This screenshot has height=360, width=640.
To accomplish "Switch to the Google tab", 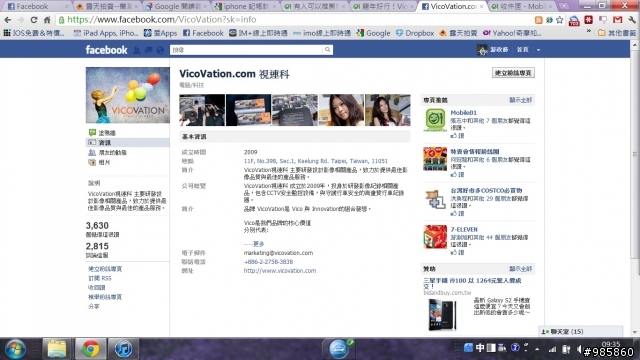I will pyautogui.click(x=176, y=6).
